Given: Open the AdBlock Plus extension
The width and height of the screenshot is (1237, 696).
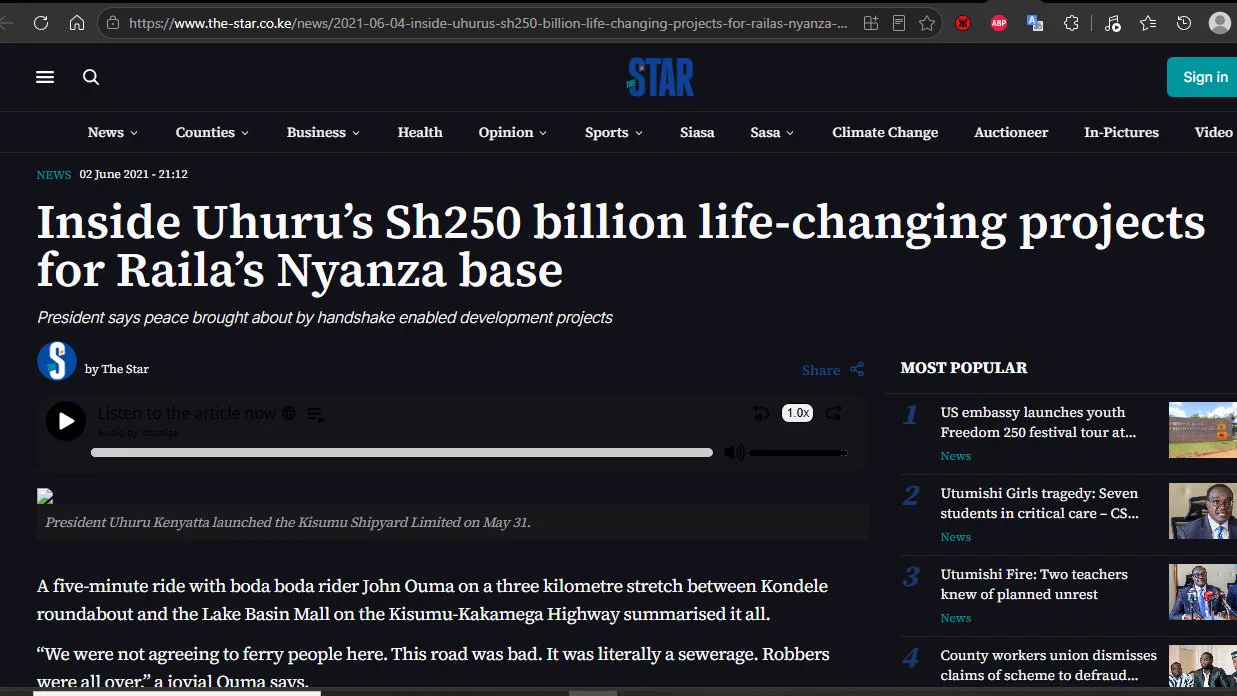Looking at the screenshot, I should 999,23.
